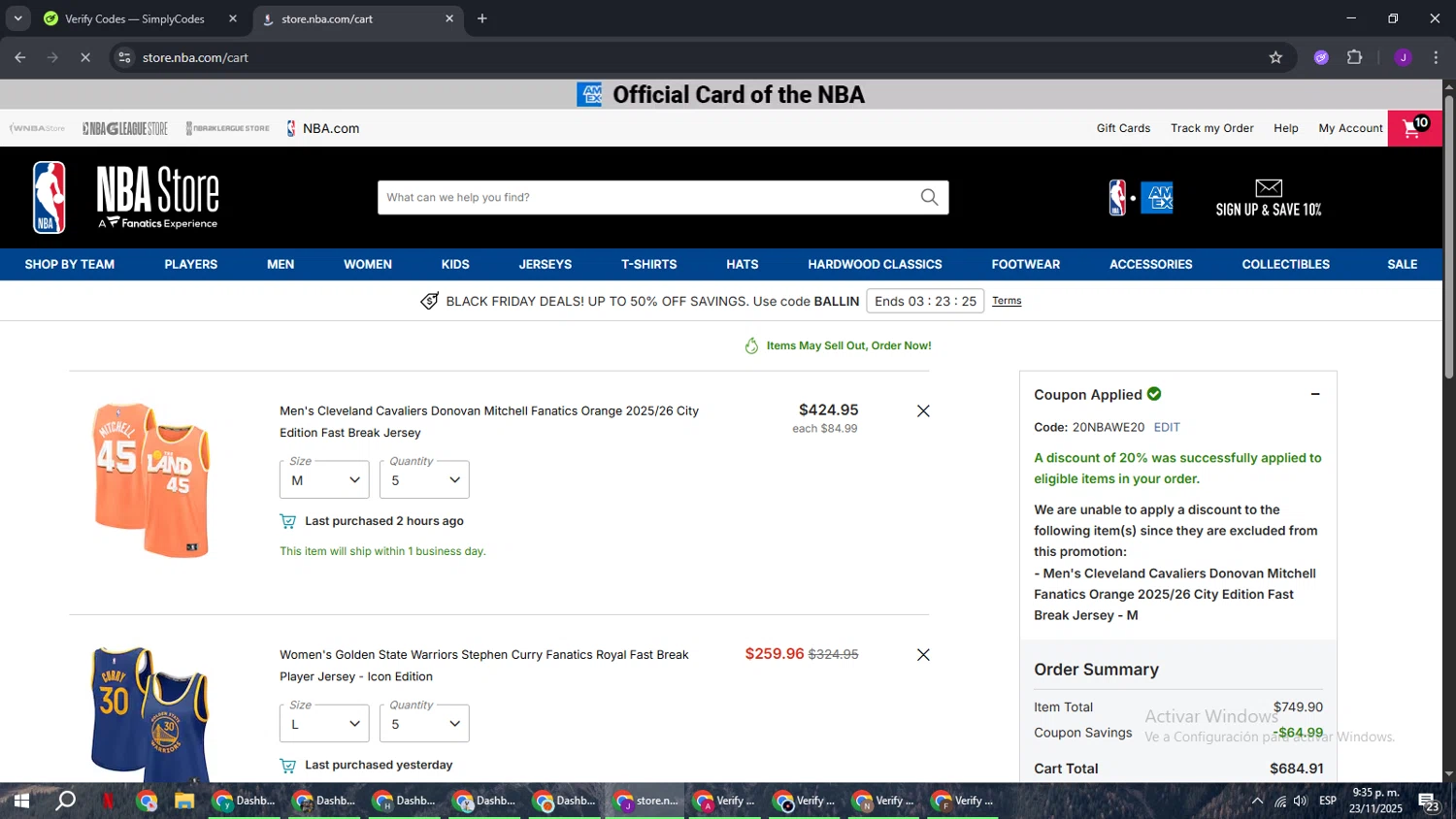The image size is (1456, 819).
Task: Open the SHOP BY TEAM menu
Action: [70, 264]
